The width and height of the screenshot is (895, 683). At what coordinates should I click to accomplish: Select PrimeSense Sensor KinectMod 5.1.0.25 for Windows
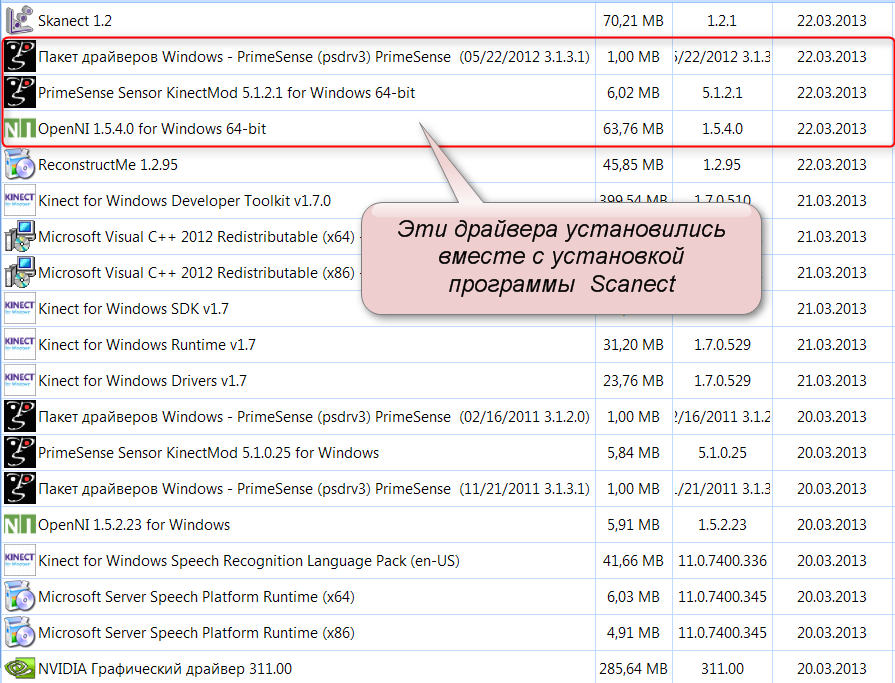208,452
